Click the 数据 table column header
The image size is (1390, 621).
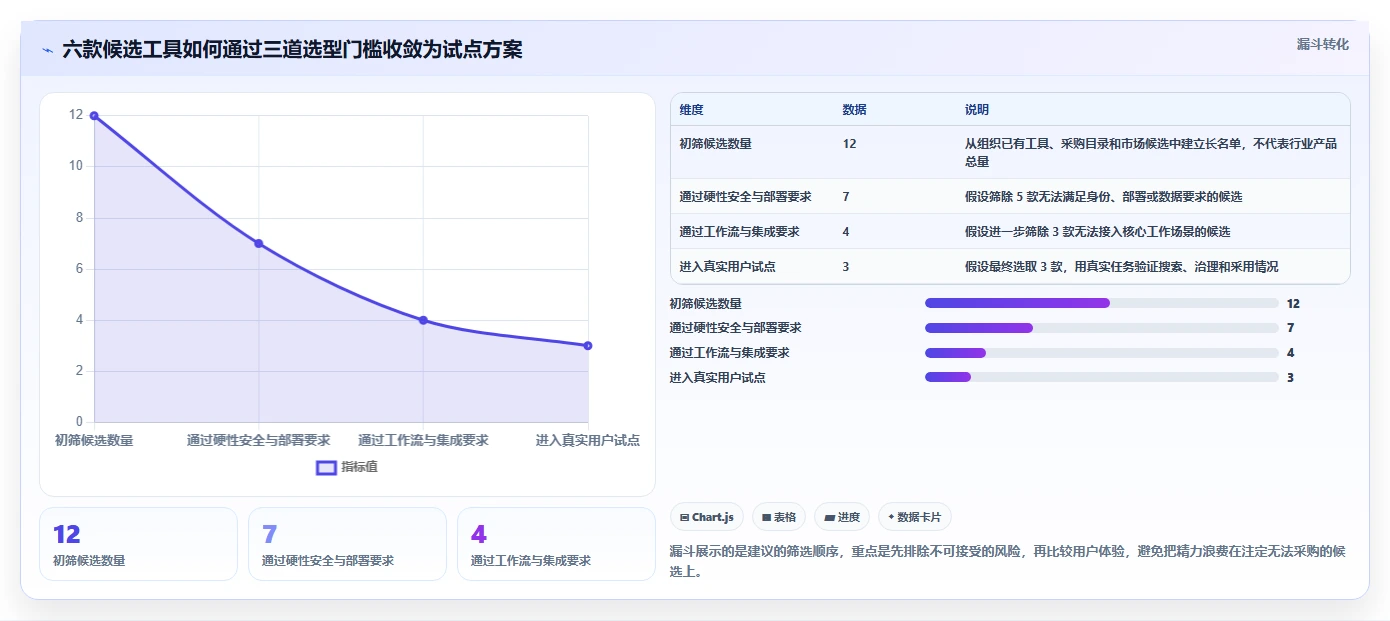(x=854, y=110)
